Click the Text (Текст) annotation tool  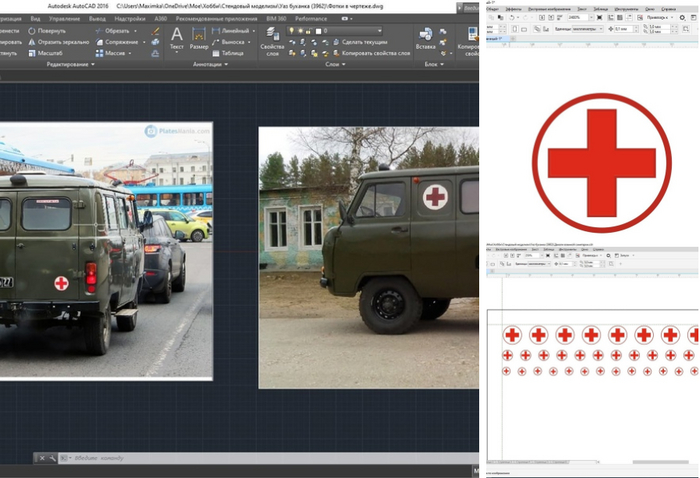177,38
